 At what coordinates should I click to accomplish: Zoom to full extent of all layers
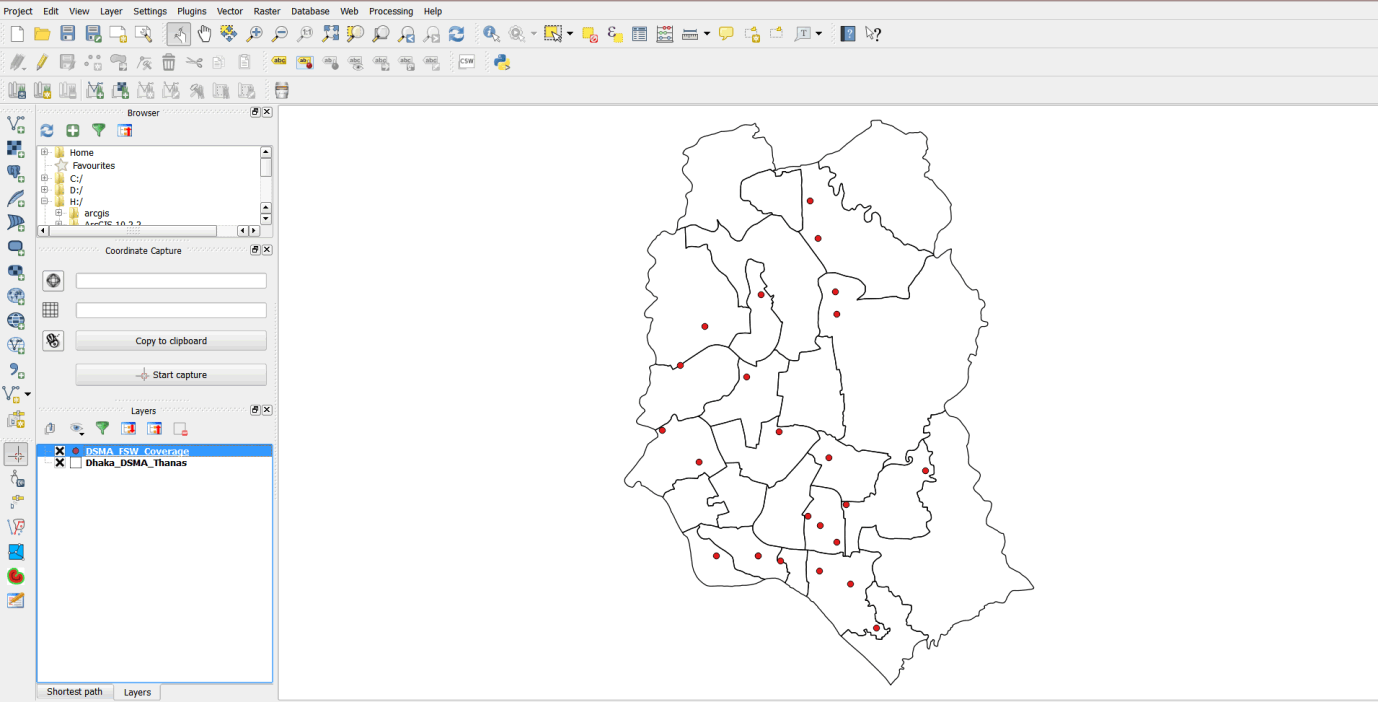point(330,34)
